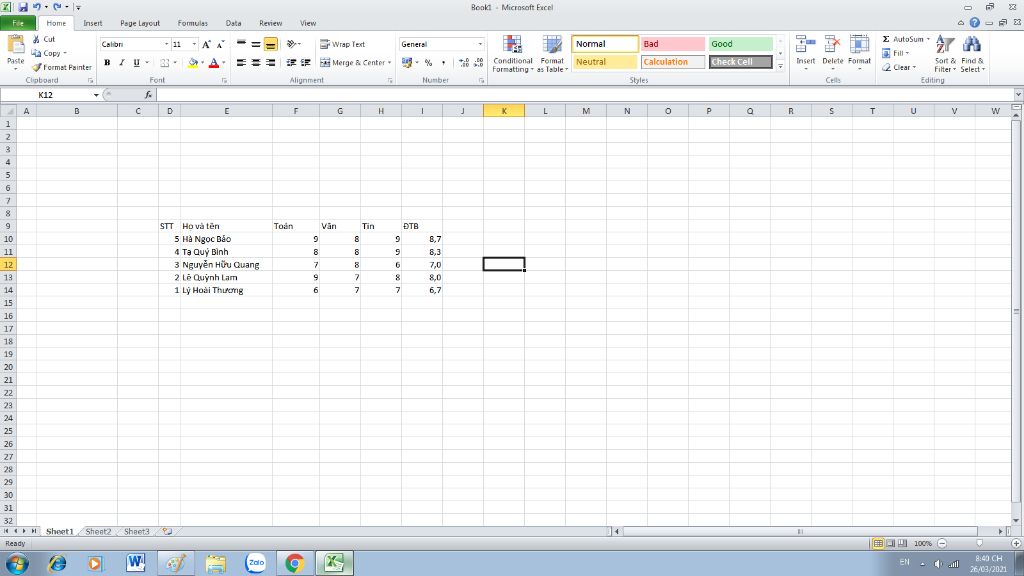Open AutoSum dropdown arrow
1024x576 pixels.
(928, 39)
